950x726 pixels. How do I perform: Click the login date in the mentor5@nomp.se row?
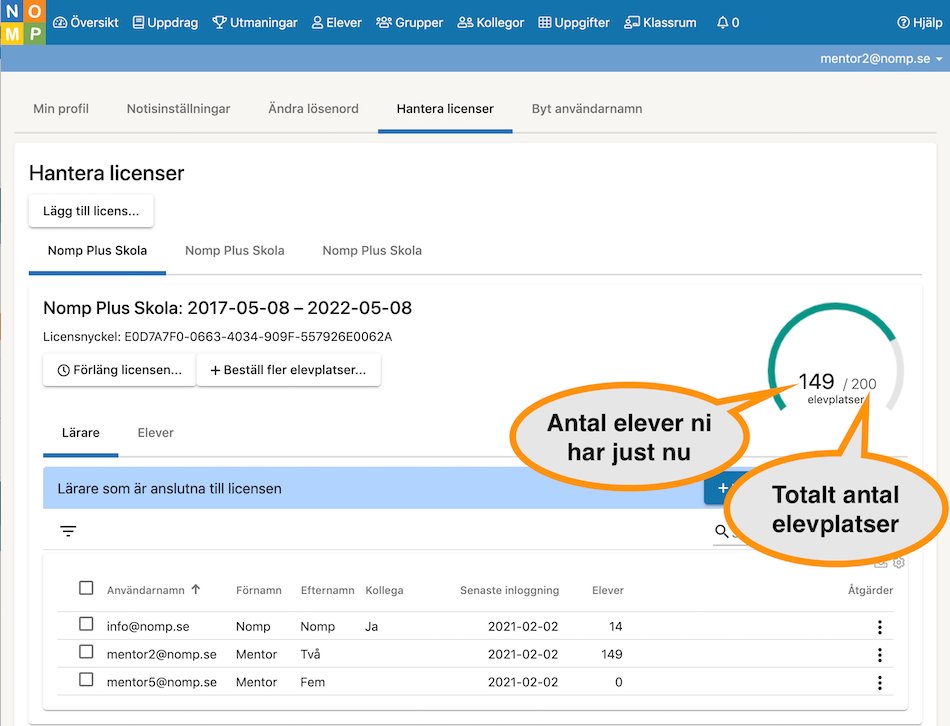[523, 682]
